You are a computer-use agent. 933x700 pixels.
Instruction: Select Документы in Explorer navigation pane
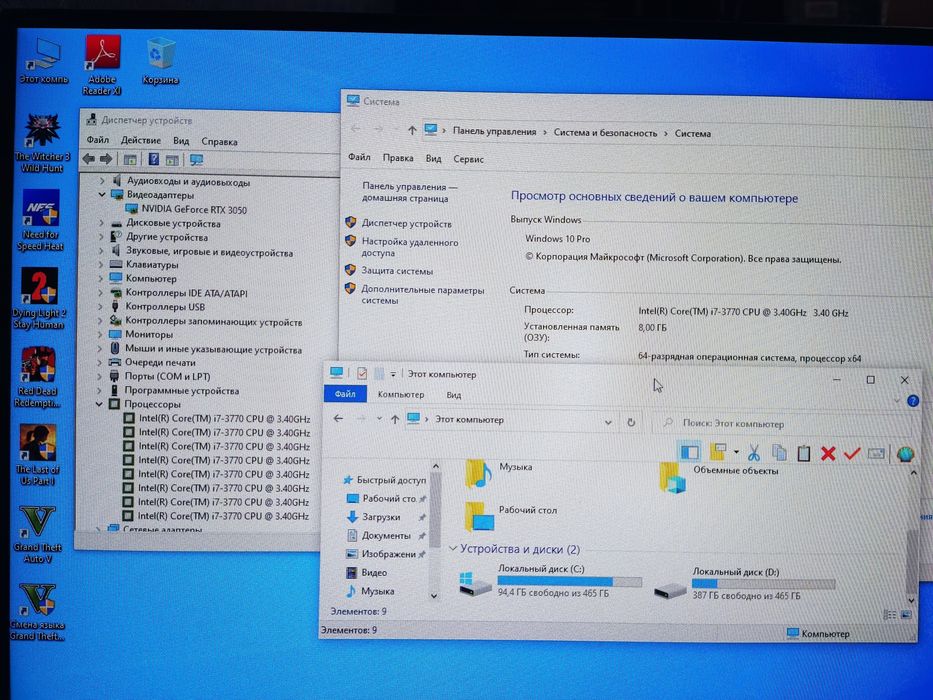click(x=386, y=535)
